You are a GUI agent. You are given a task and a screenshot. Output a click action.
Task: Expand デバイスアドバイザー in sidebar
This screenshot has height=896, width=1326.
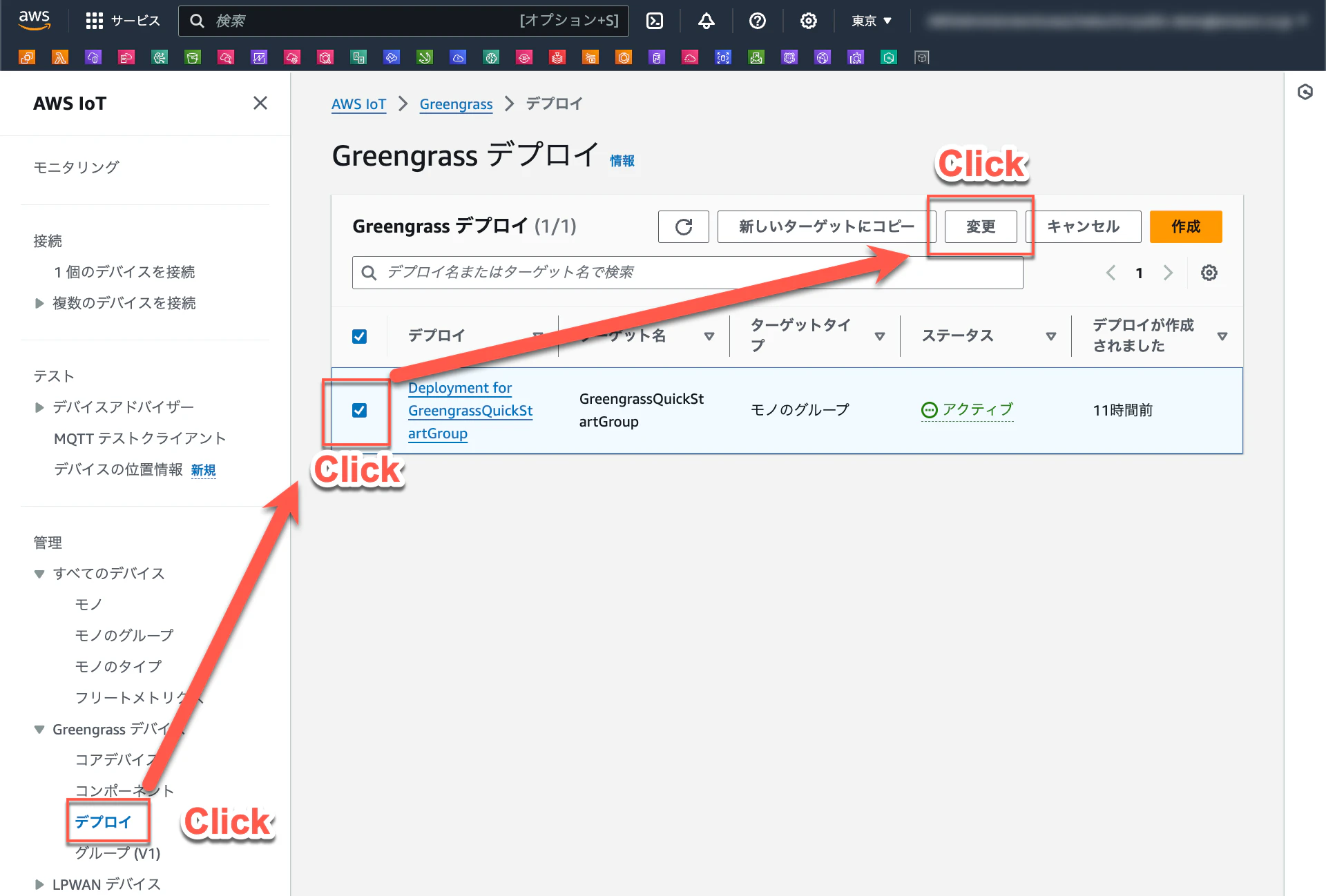coord(39,407)
